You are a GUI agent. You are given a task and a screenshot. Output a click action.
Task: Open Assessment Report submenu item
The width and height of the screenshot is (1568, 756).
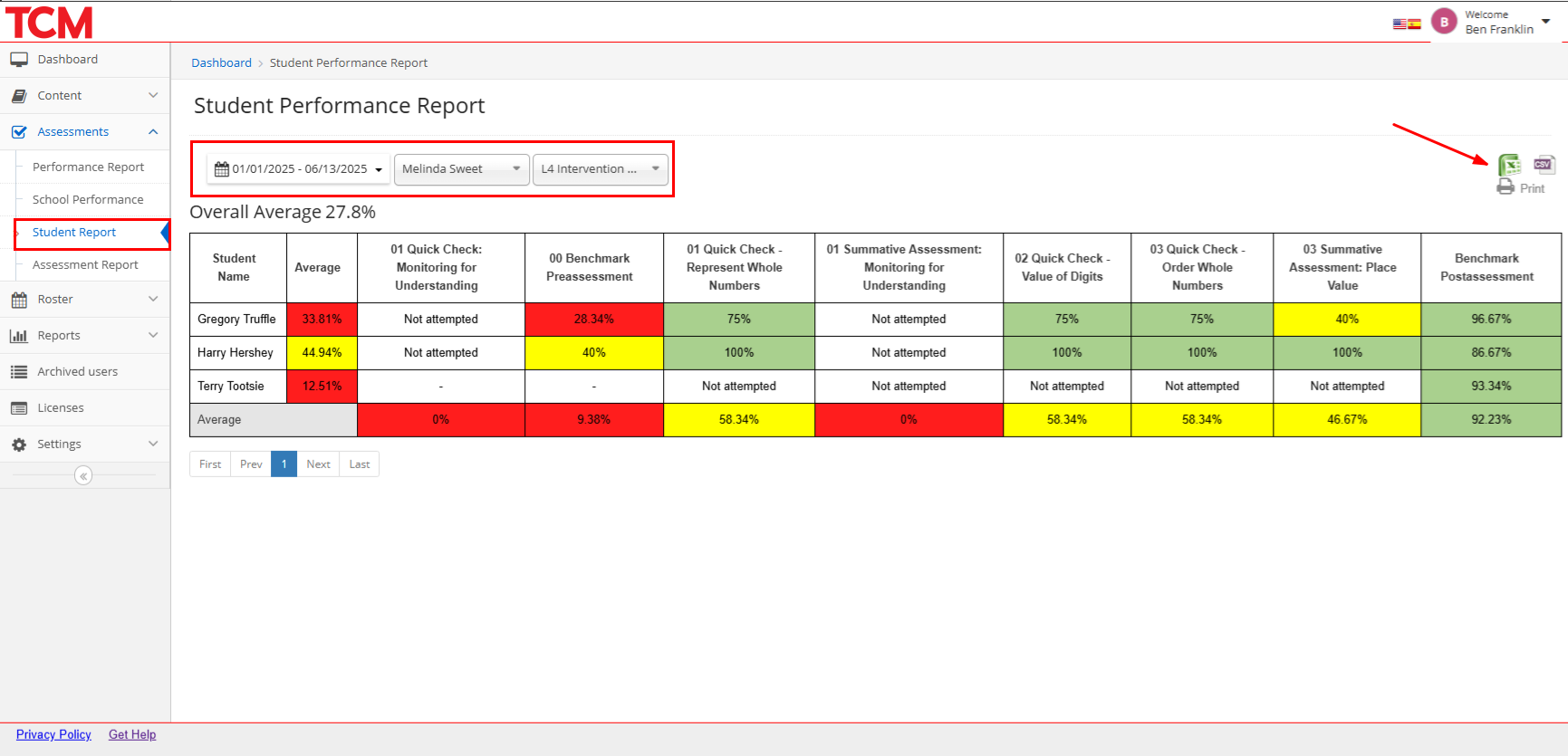pos(85,265)
